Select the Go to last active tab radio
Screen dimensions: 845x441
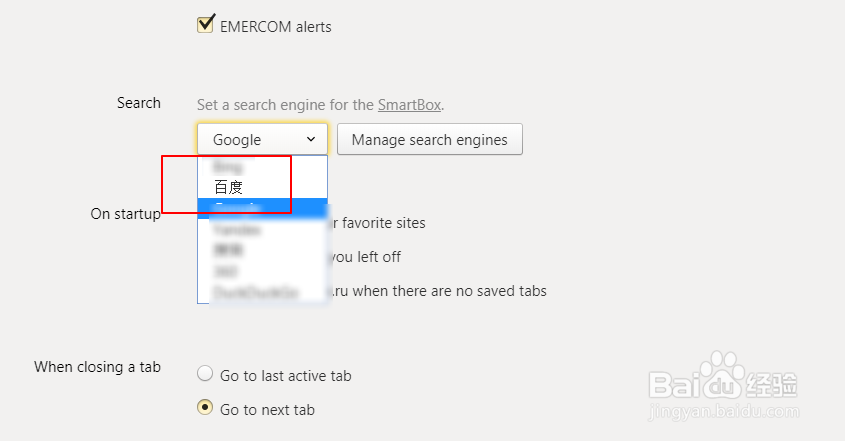(x=205, y=373)
